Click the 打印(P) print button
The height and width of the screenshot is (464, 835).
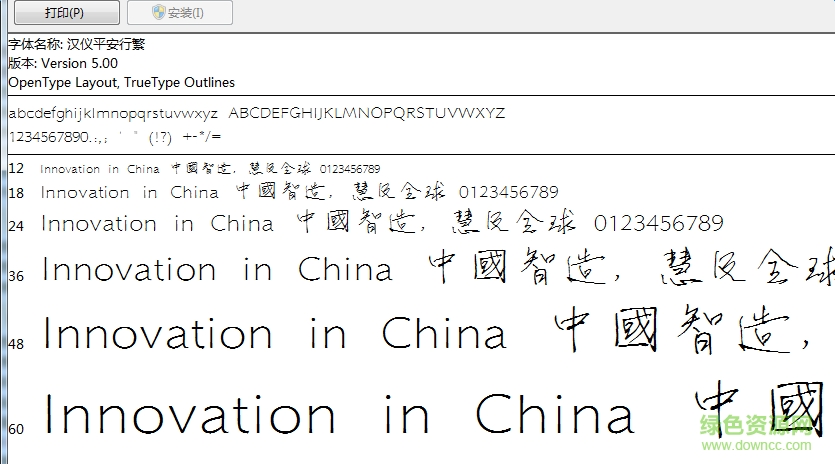pyautogui.click(x=67, y=12)
